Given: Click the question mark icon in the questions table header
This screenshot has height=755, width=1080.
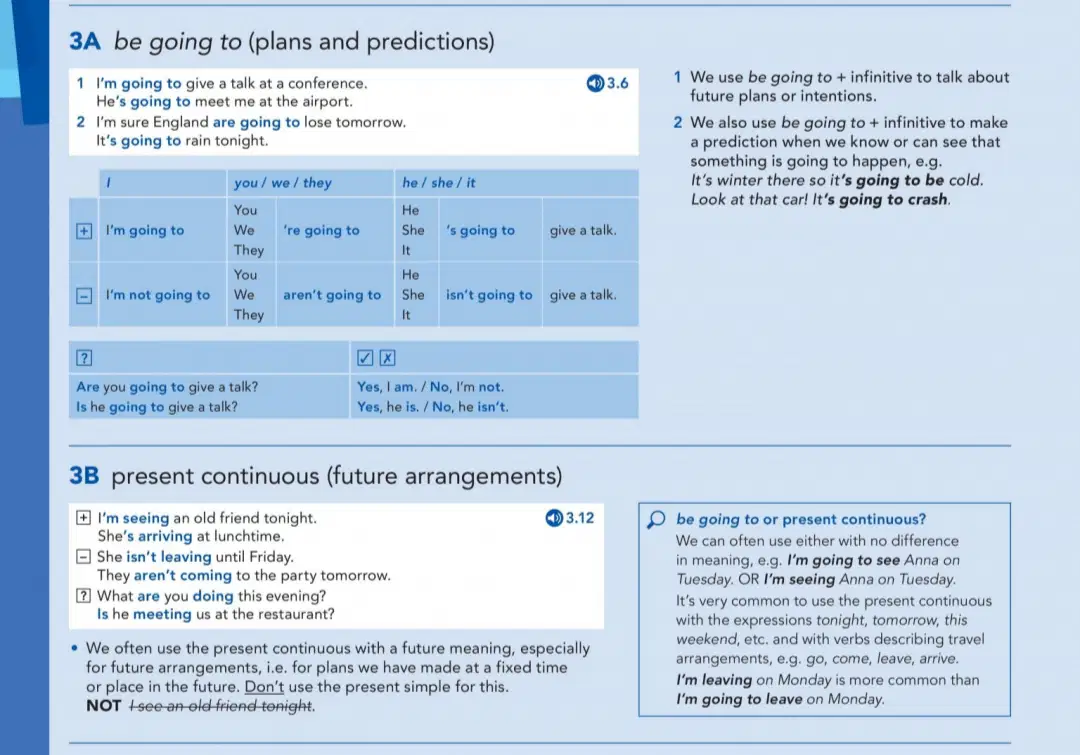Looking at the screenshot, I should [x=84, y=358].
